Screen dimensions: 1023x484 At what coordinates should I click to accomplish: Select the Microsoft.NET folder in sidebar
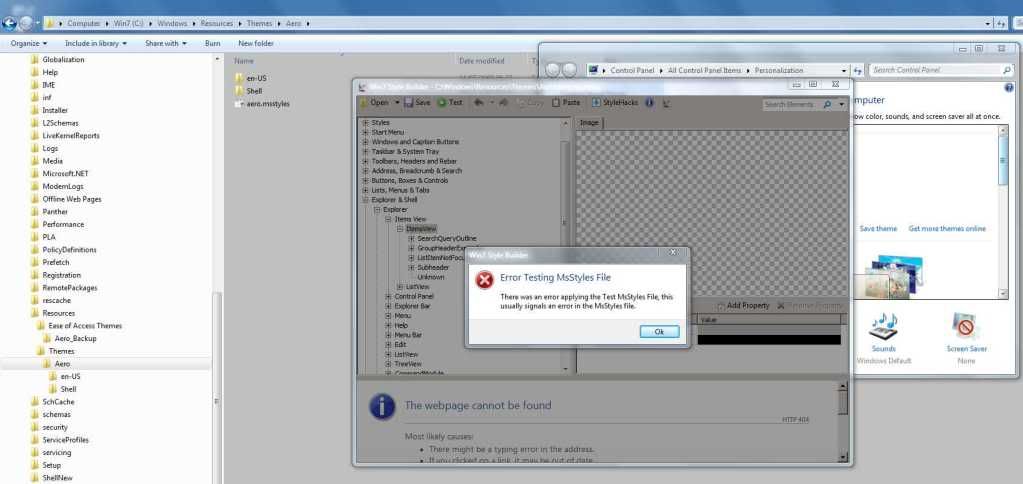click(x=65, y=174)
